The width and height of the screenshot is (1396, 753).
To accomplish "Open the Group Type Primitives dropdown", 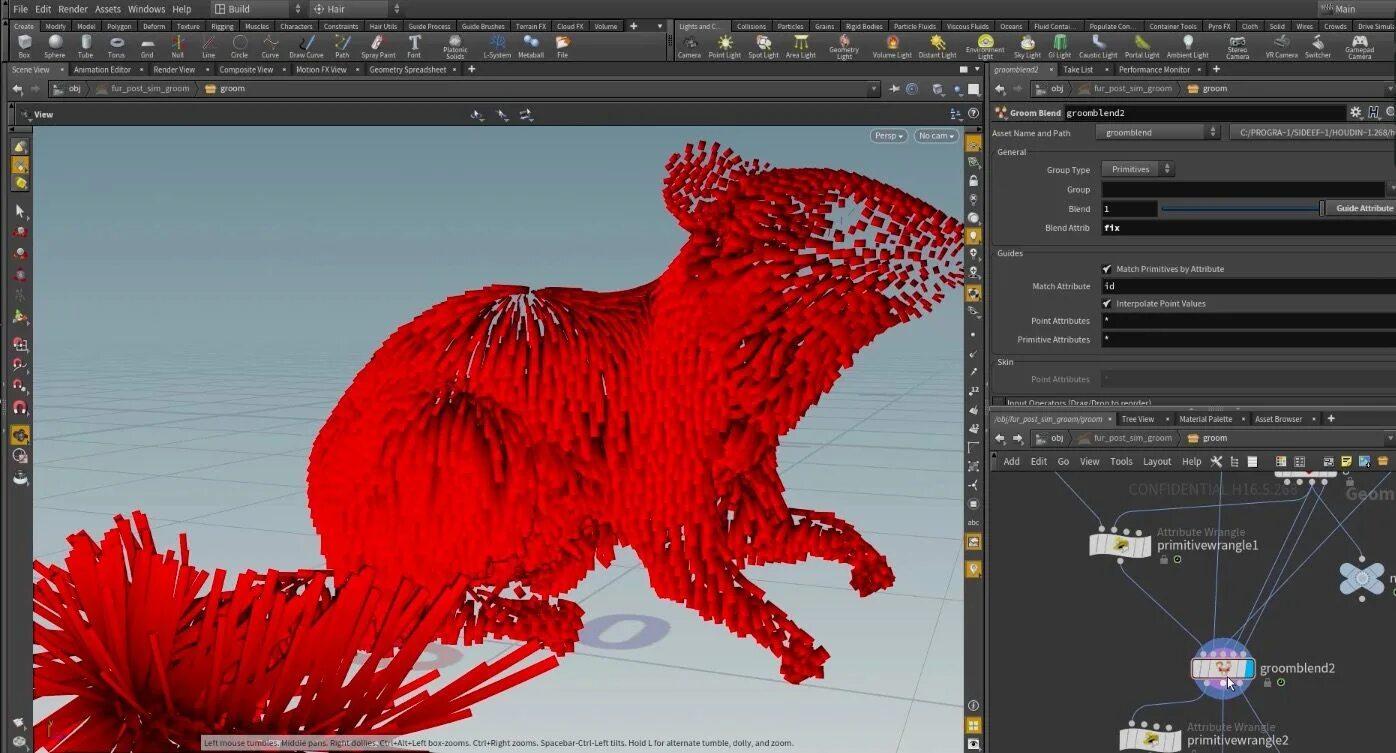I will pos(1137,169).
